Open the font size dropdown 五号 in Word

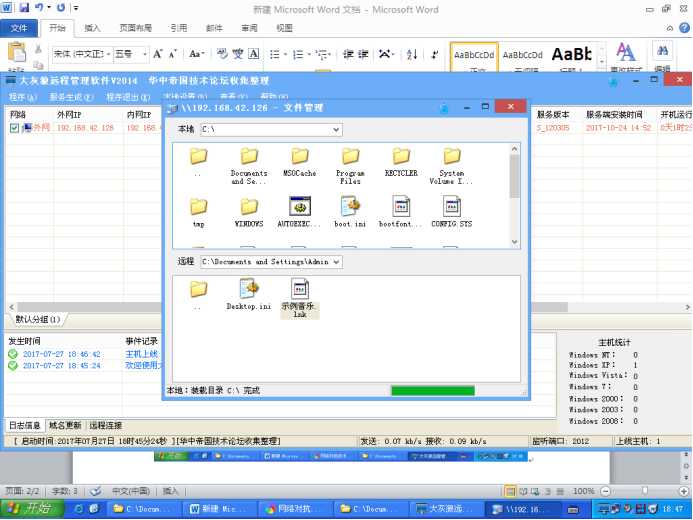click(145, 54)
